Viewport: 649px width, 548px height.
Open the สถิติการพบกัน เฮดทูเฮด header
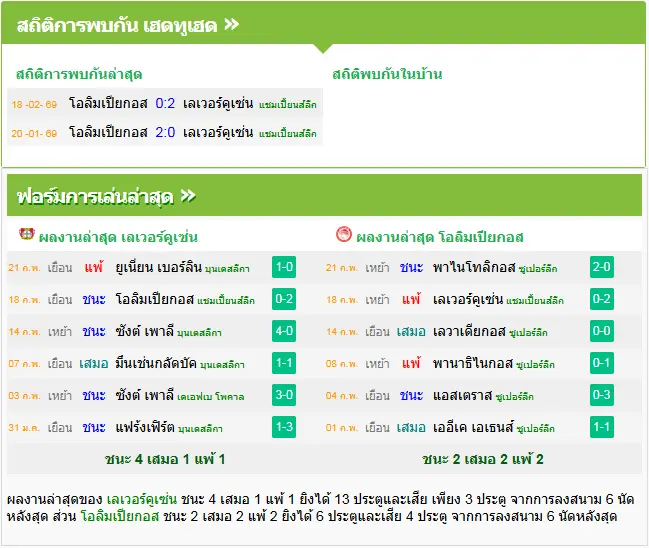[323, 24]
